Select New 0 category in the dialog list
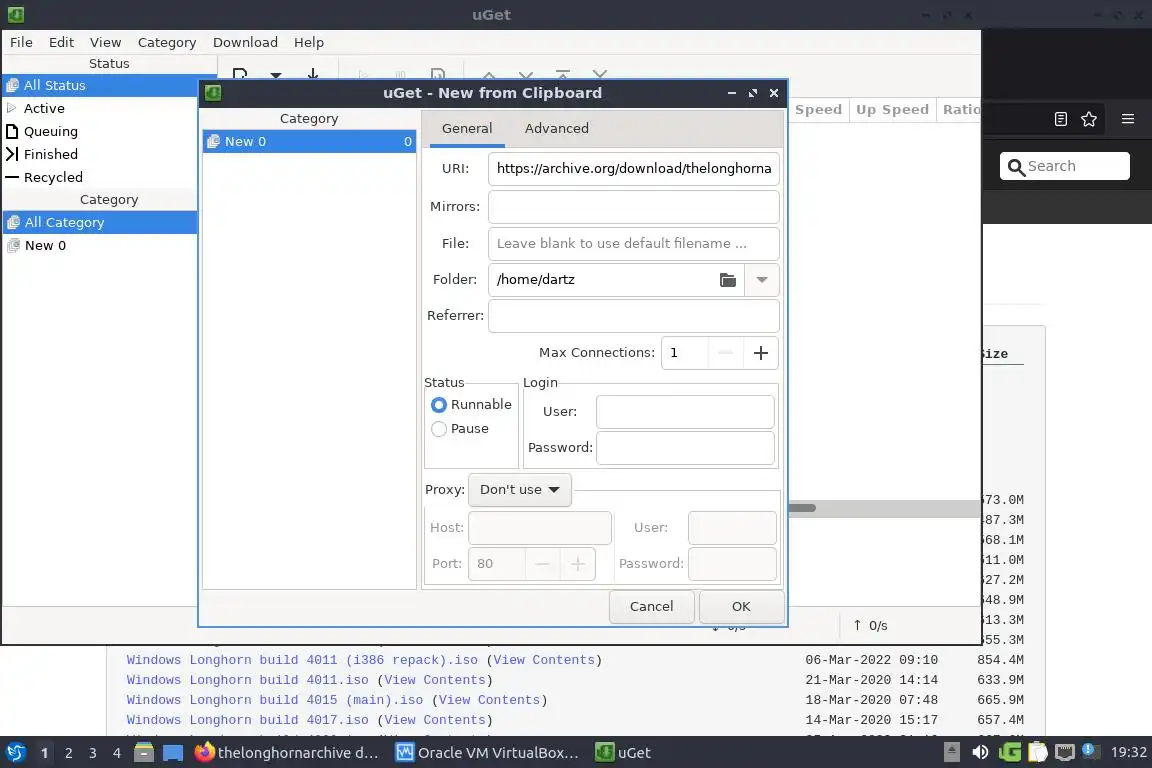 click(x=309, y=142)
